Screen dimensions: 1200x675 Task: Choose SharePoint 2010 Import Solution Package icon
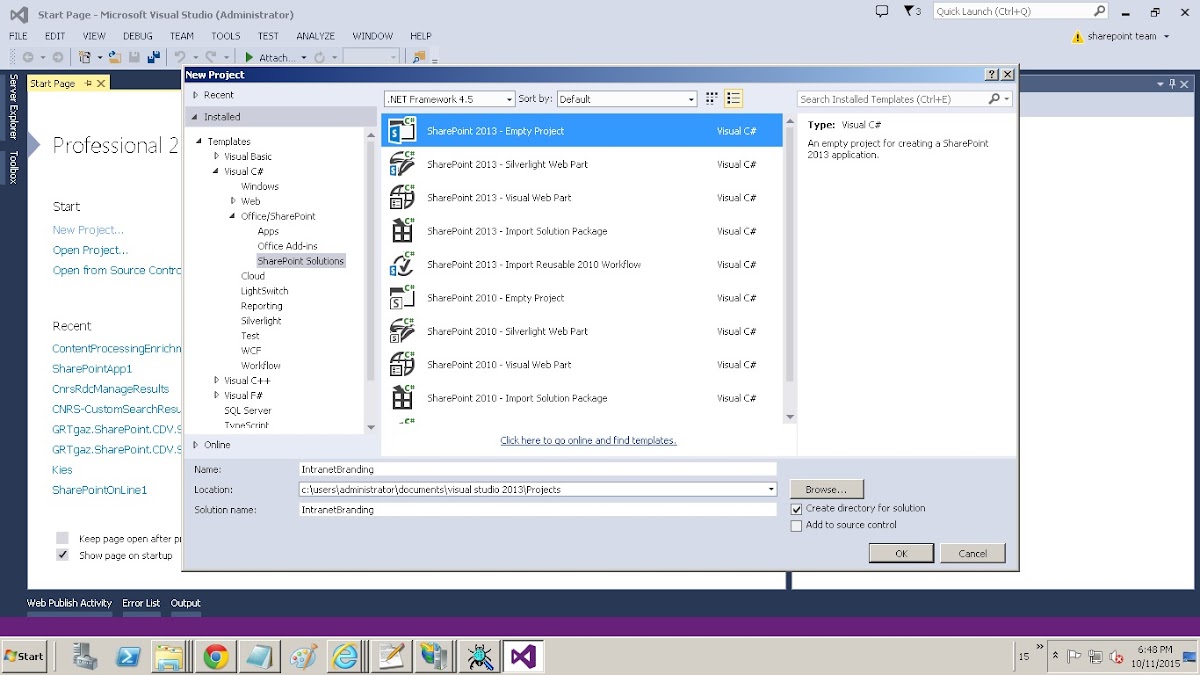tap(402, 398)
